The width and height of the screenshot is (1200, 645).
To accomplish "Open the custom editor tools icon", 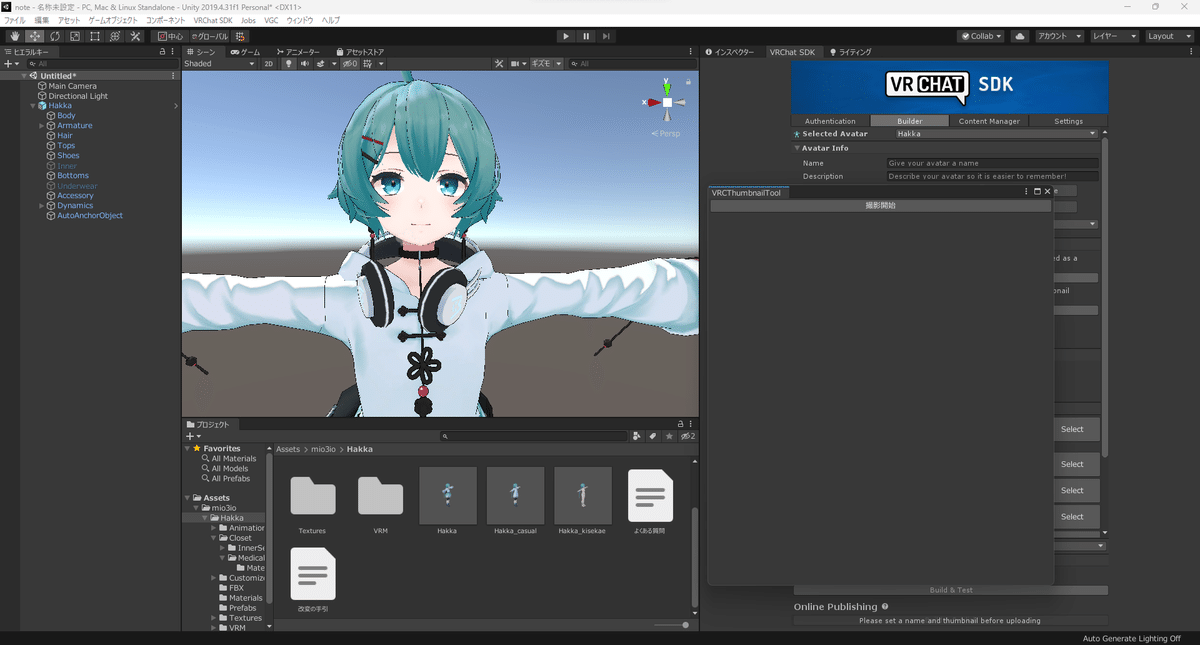I will 135,36.
